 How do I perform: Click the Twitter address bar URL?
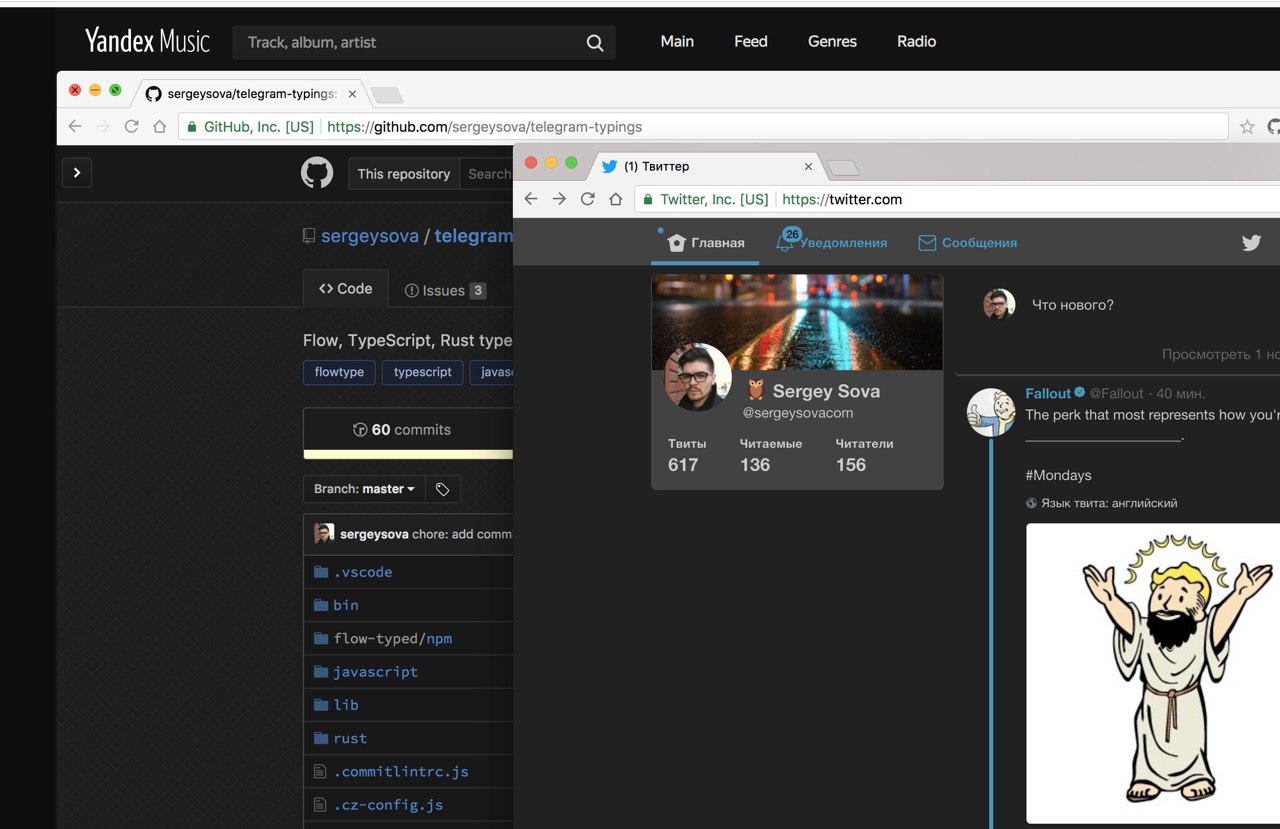[842, 199]
